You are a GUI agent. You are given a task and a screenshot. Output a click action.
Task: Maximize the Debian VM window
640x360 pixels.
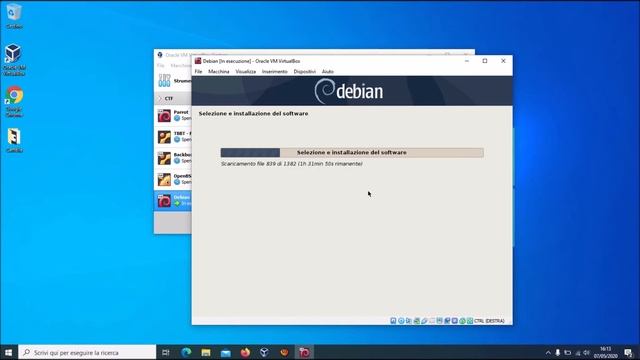point(485,61)
